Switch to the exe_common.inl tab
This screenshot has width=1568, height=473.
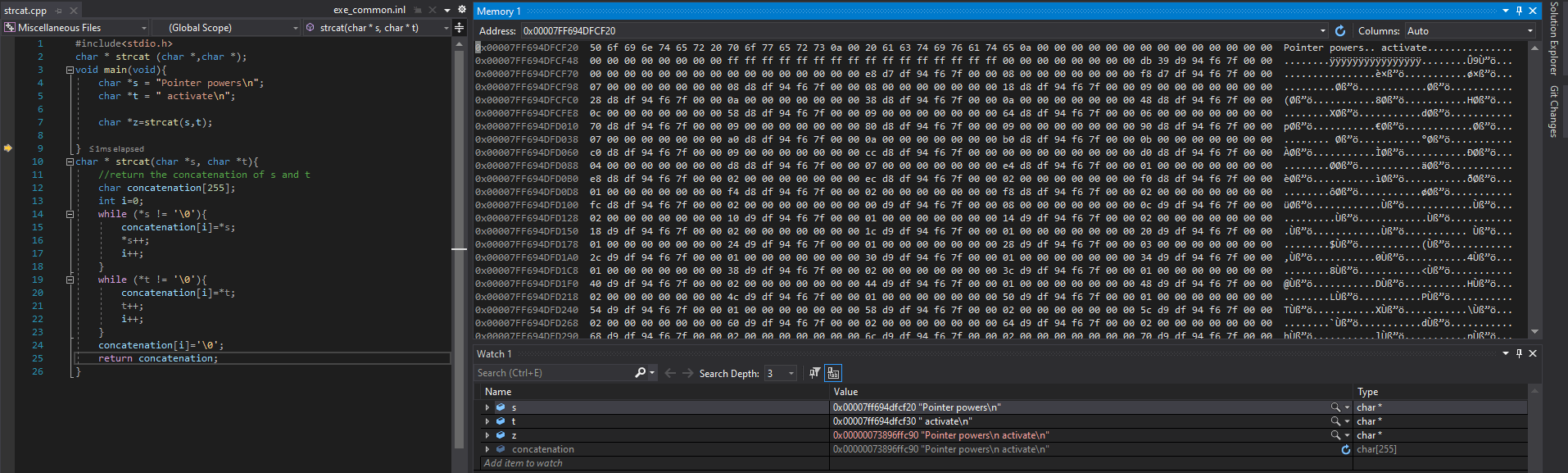coord(369,10)
